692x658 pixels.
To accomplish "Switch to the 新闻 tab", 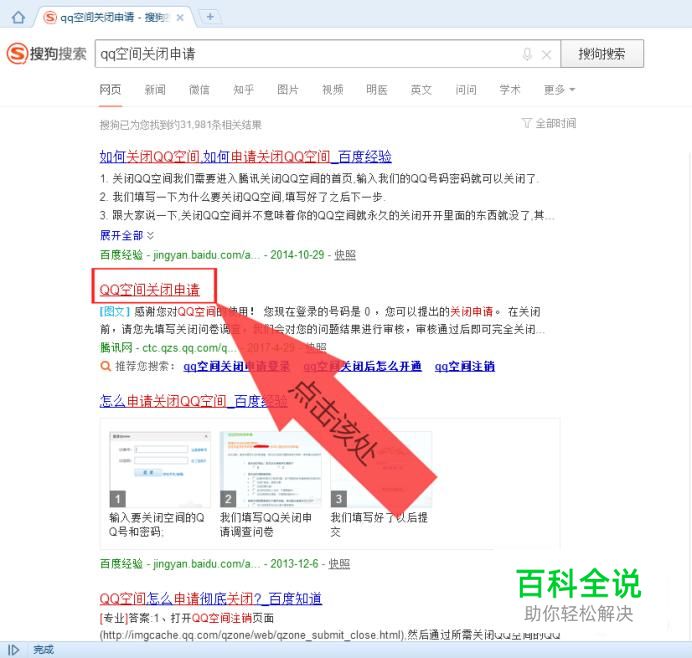I will [155, 90].
